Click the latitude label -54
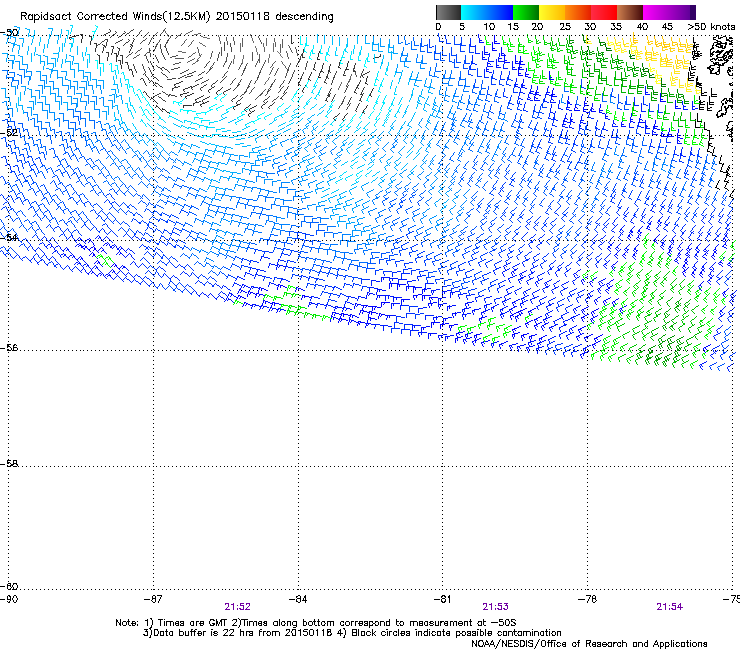The image size is (740, 650). pyautogui.click(x=9, y=237)
